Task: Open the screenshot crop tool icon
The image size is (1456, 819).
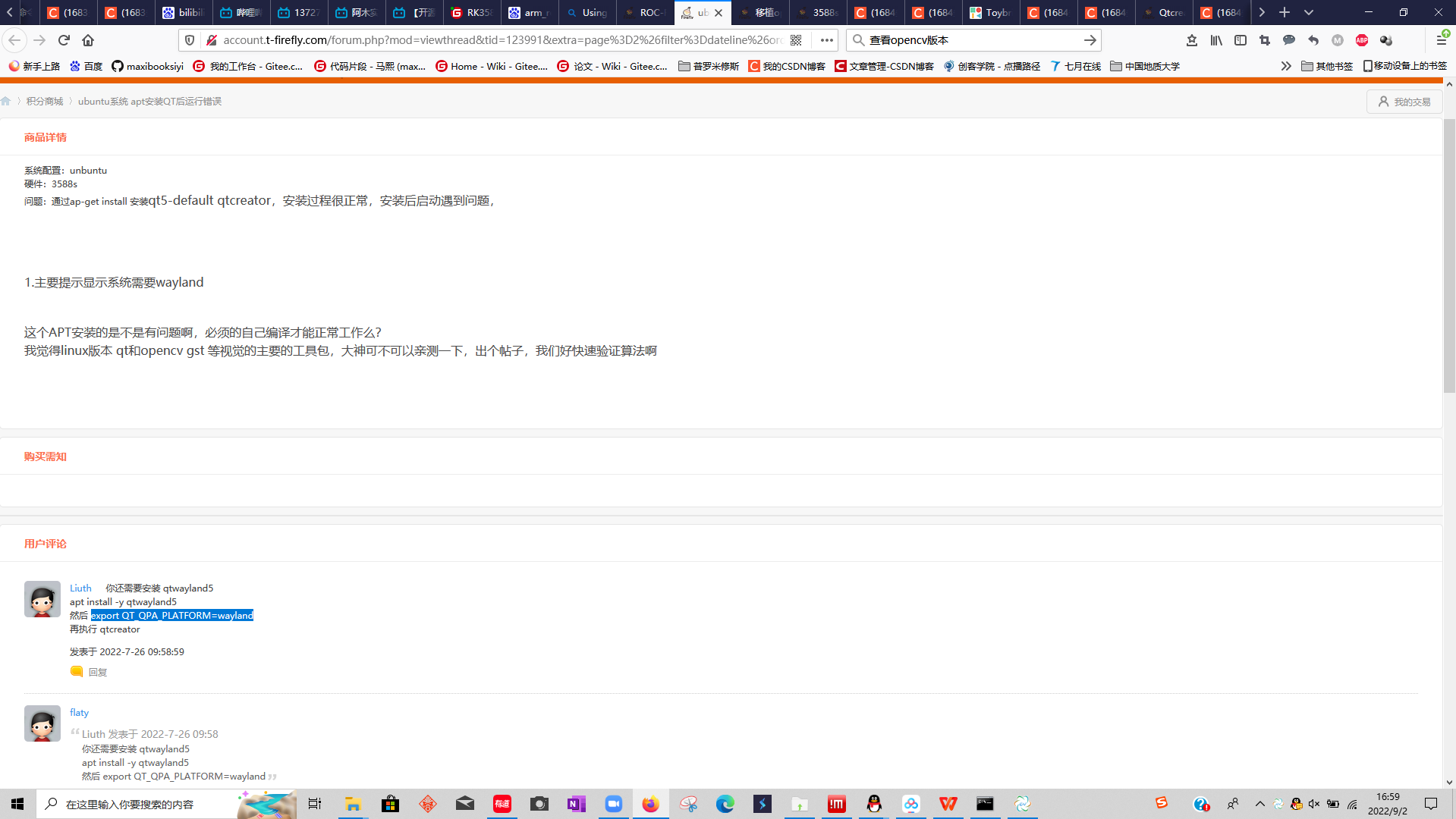Action: pos(1265,40)
